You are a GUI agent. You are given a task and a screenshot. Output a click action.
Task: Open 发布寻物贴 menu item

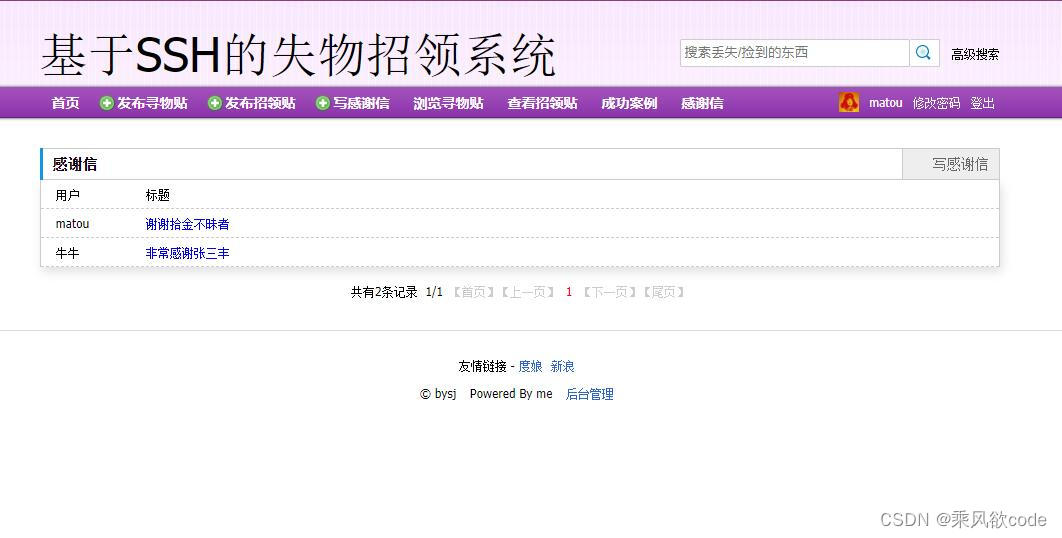[152, 103]
